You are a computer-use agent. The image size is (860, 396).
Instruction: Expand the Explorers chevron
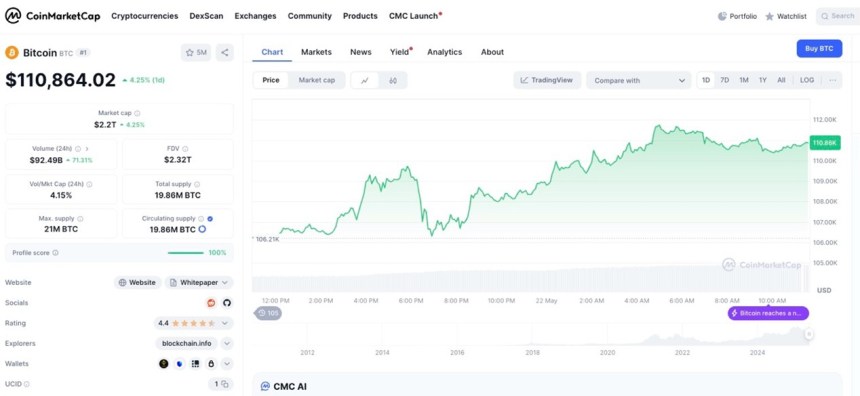227,343
